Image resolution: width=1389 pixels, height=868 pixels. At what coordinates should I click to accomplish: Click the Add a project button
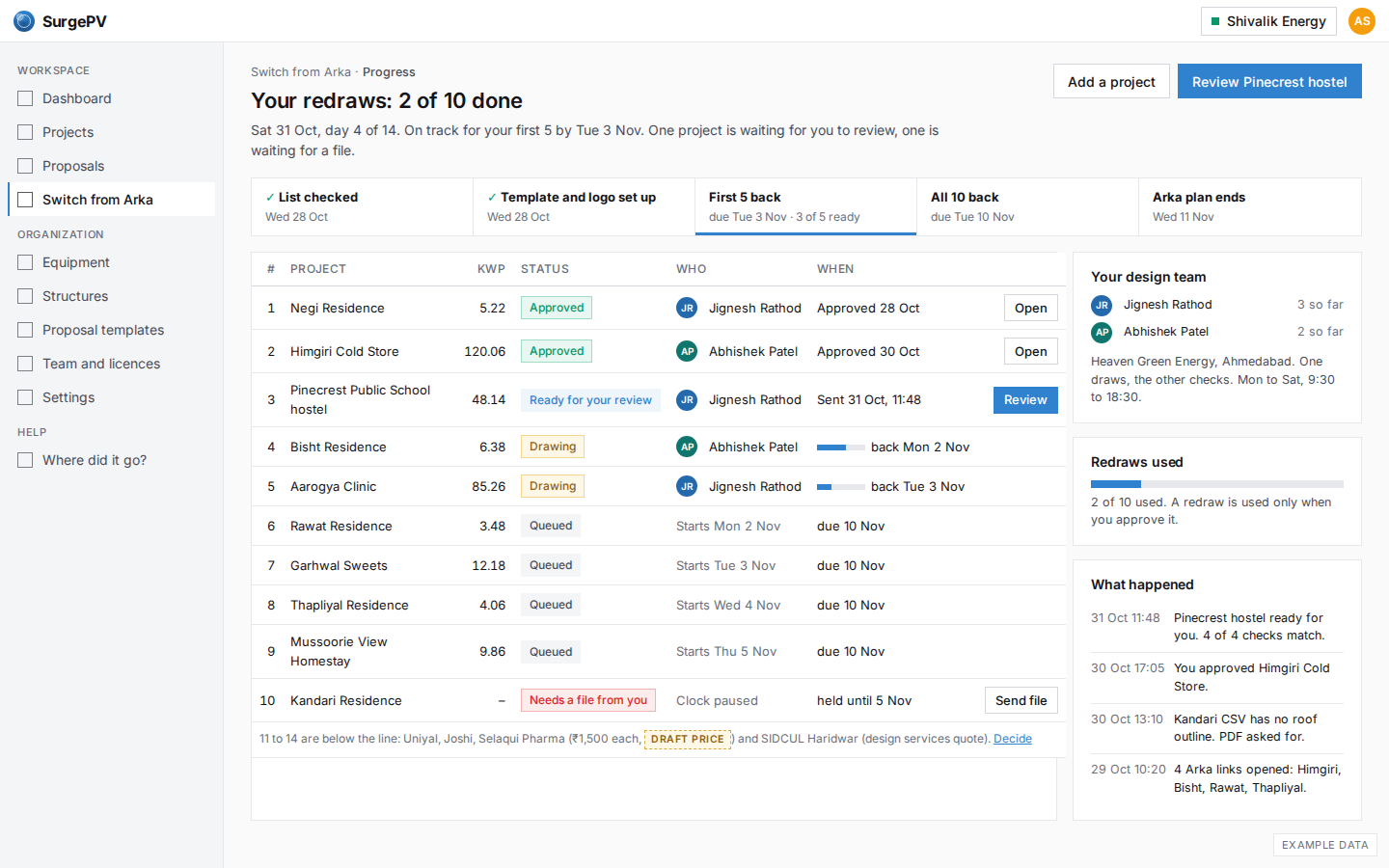1111,82
